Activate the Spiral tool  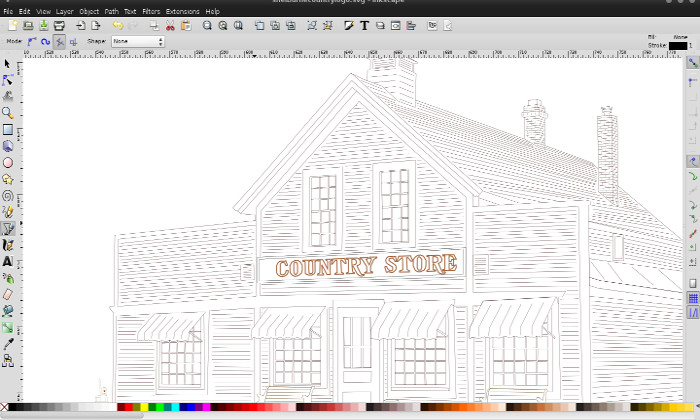tap(7, 195)
